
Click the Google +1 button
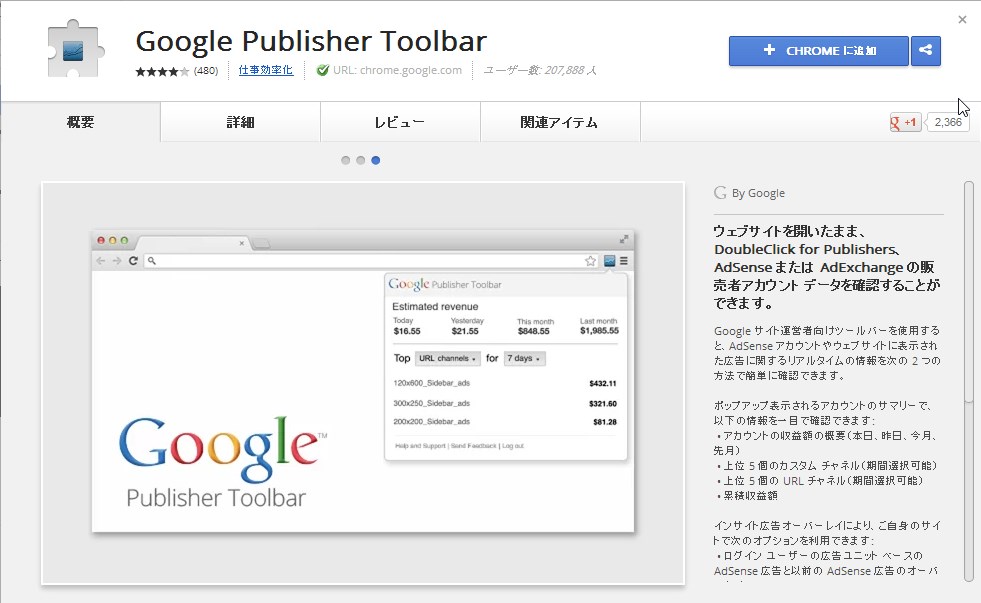[x=905, y=123]
